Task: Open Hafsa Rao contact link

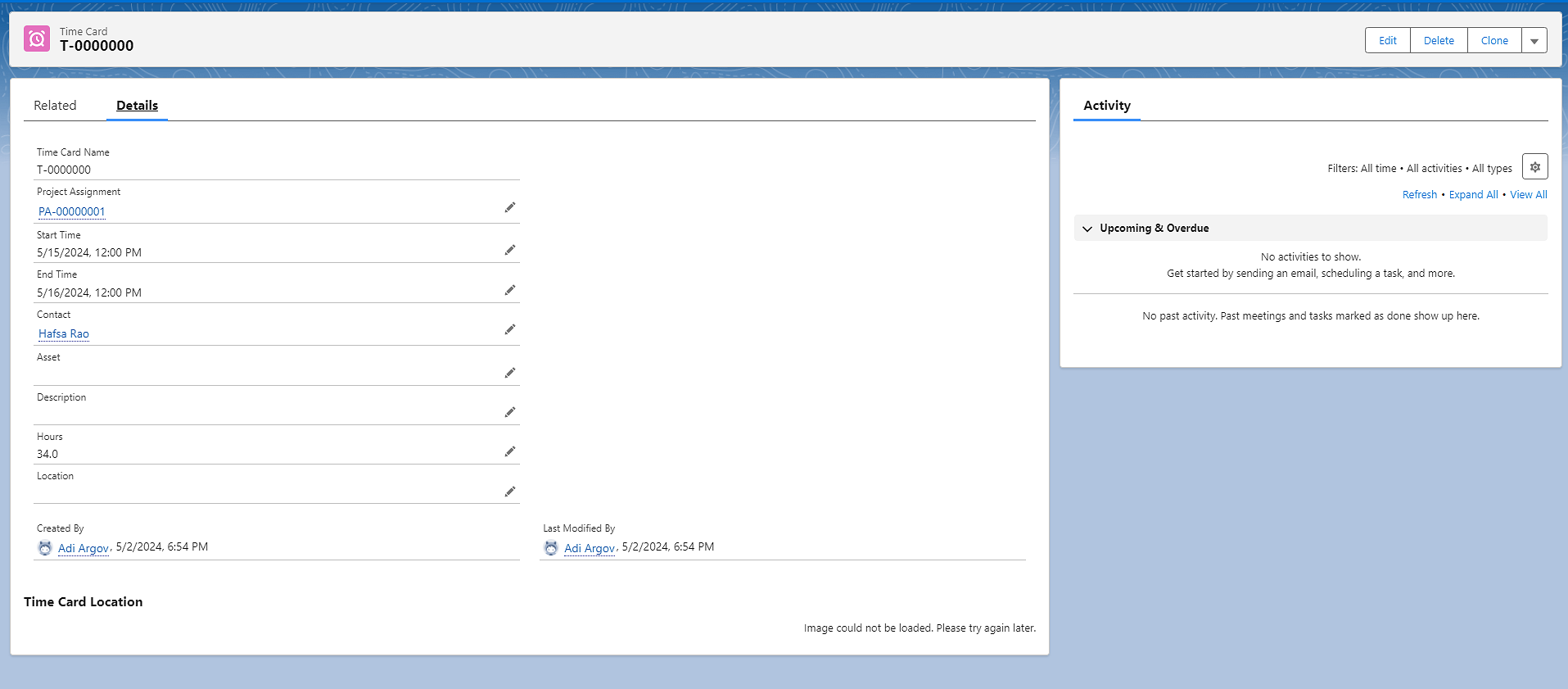Action: coord(64,334)
